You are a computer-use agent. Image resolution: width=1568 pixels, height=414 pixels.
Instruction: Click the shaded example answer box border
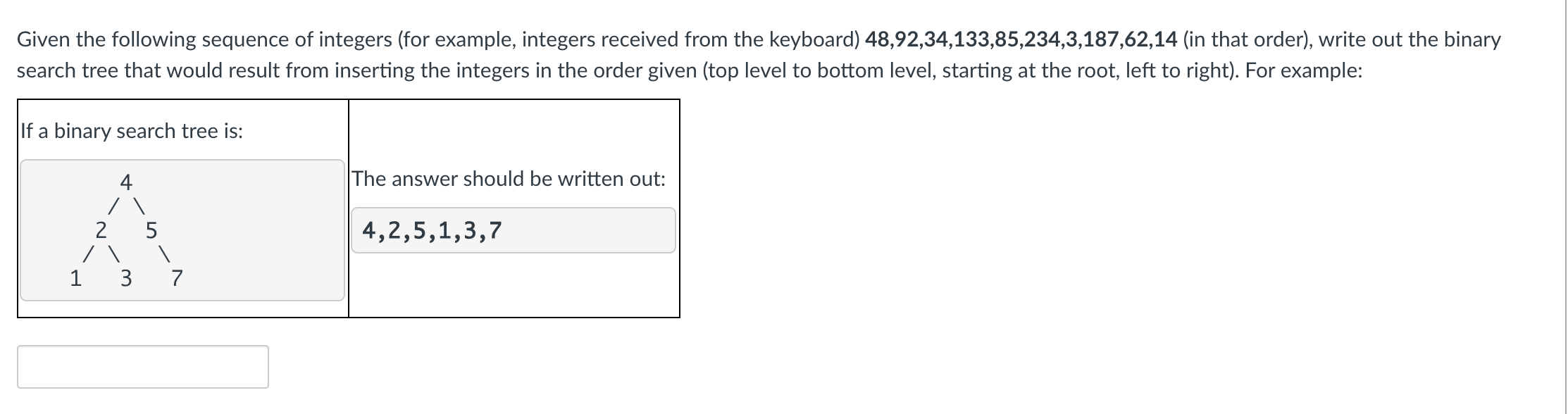click(x=514, y=208)
